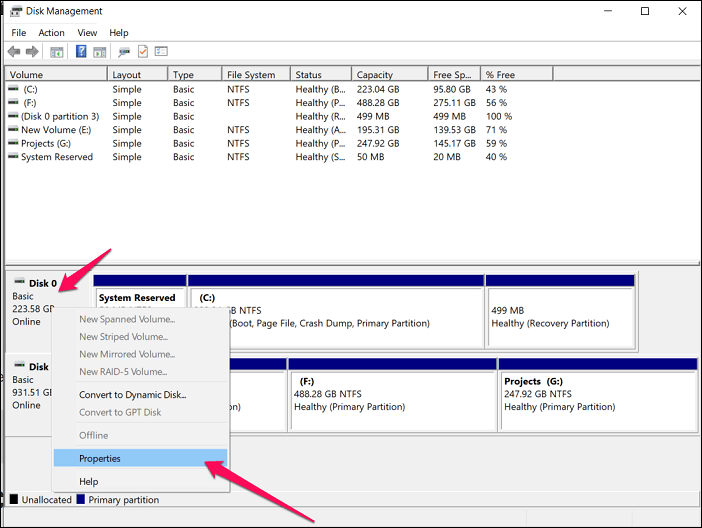Click the Back arrow toolbar icon

click(14, 52)
